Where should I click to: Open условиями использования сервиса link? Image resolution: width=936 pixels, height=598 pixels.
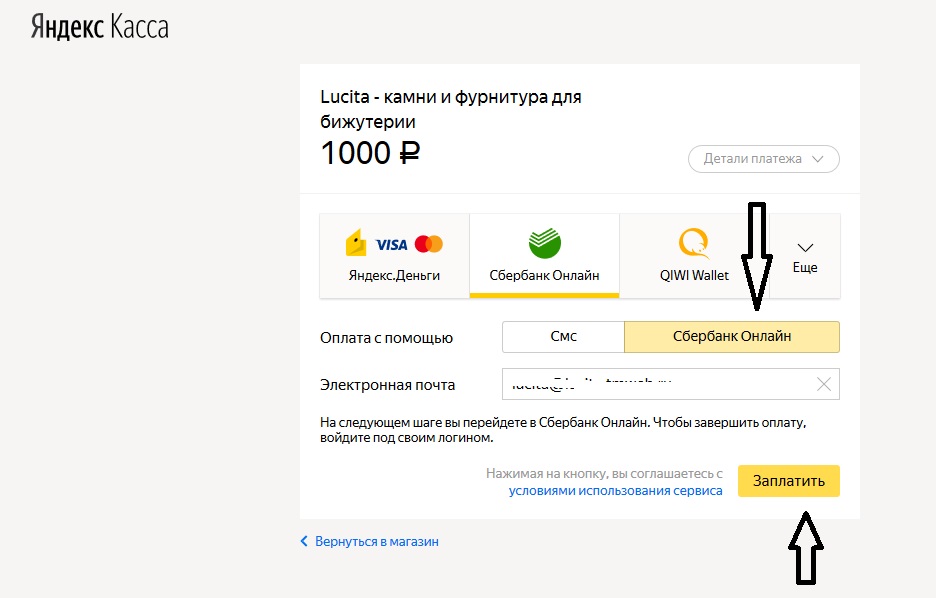pos(615,491)
